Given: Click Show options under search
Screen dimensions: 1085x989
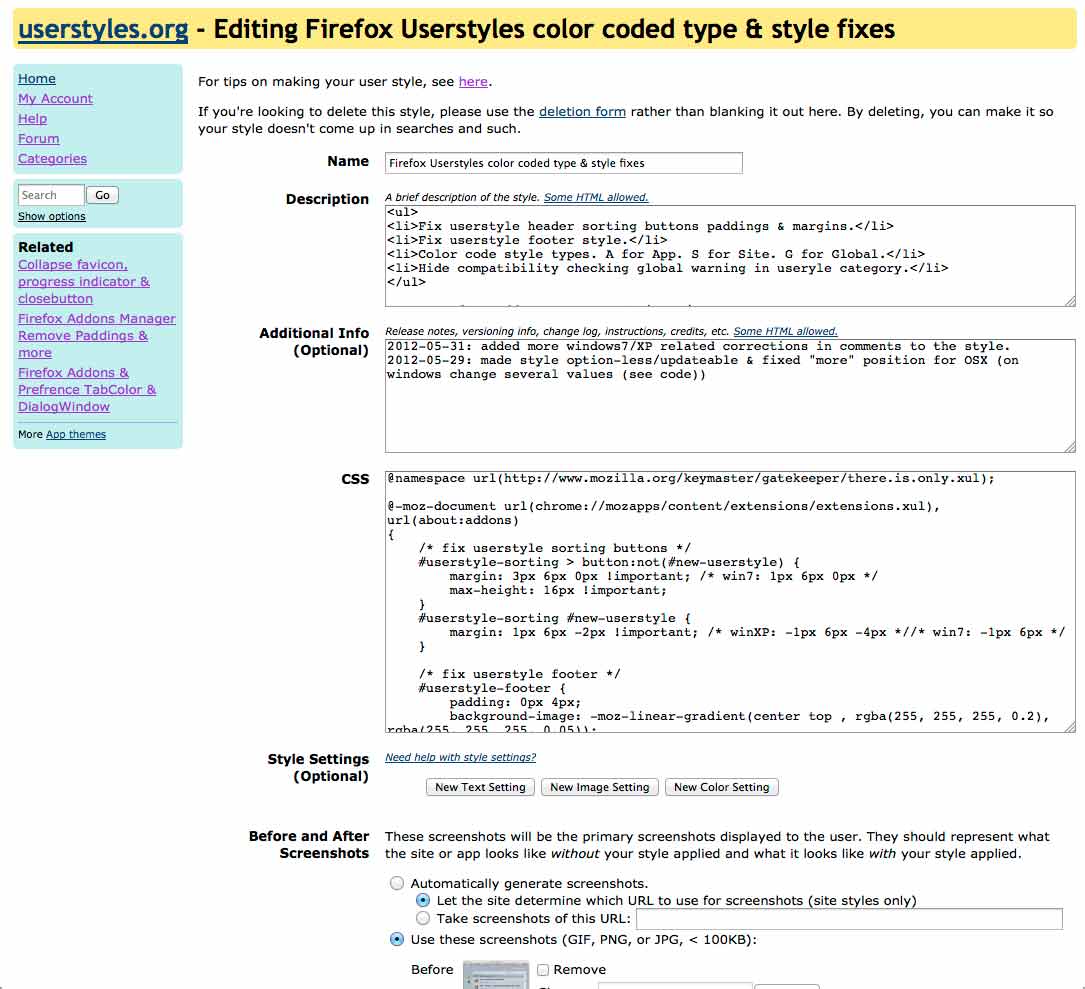Looking at the screenshot, I should tap(52, 217).
